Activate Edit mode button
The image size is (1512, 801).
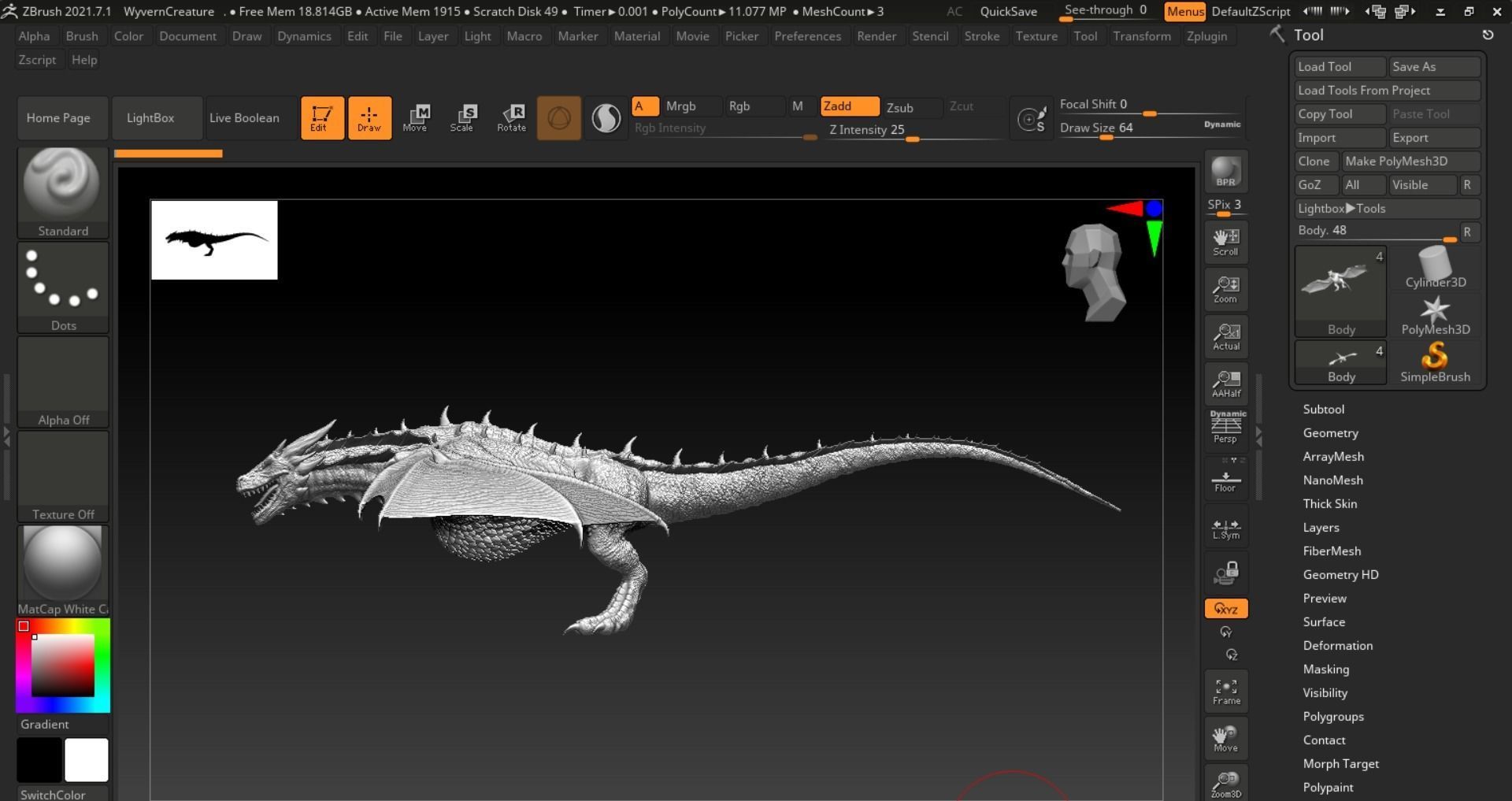tap(322, 118)
